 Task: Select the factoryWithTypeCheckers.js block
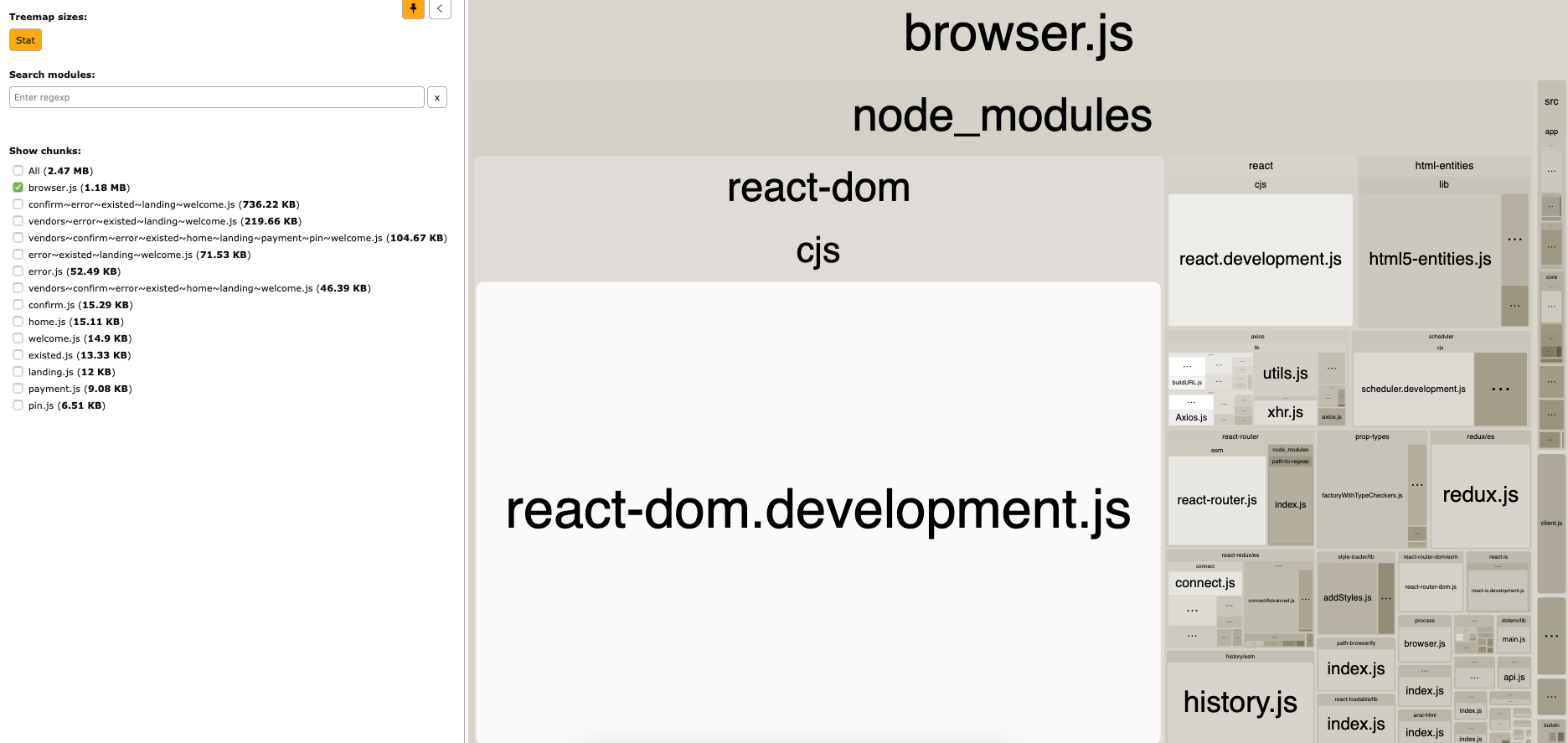point(1362,495)
